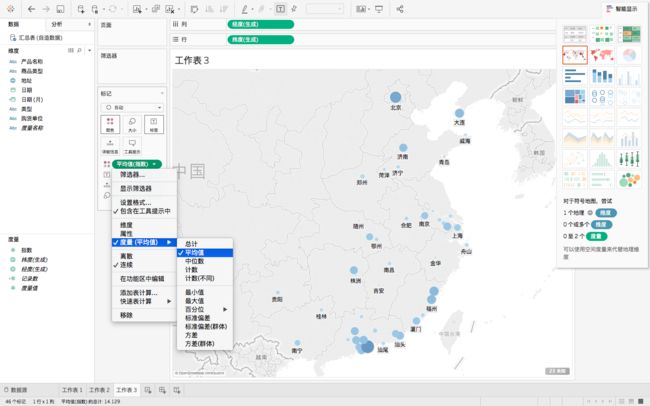
Task: Choose checked 连续 option in menu
Action: pyautogui.click(x=126, y=265)
